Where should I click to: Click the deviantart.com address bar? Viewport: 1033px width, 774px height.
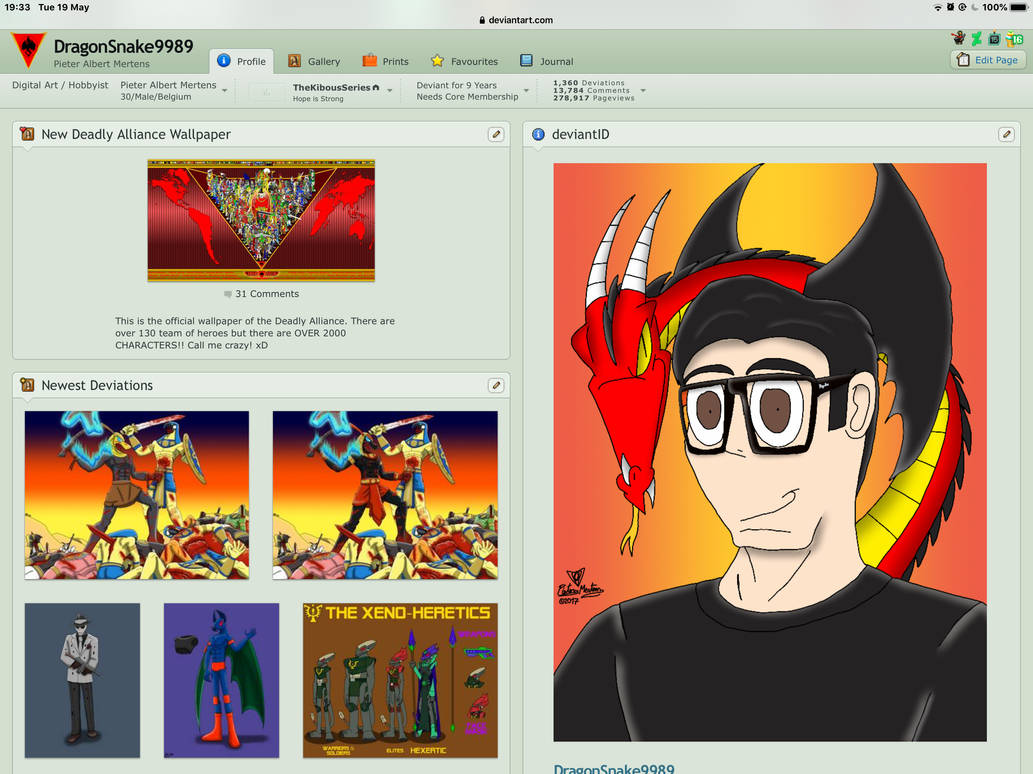[x=516, y=20]
